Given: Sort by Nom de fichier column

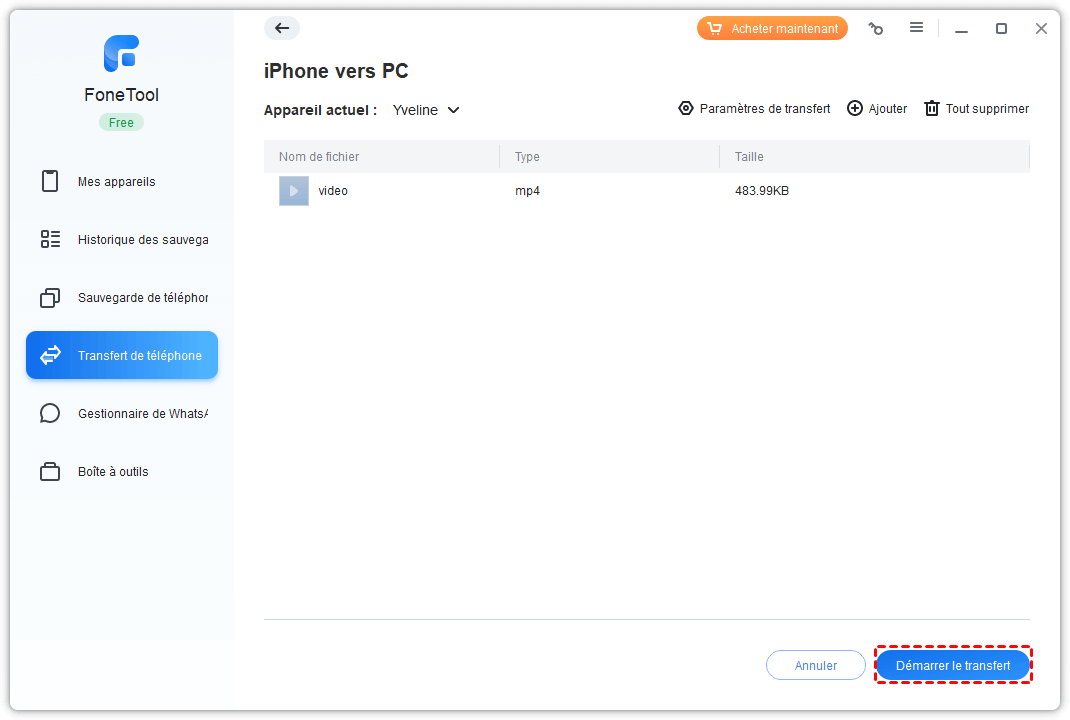Looking at the screenshot, I should pos(319,157).
